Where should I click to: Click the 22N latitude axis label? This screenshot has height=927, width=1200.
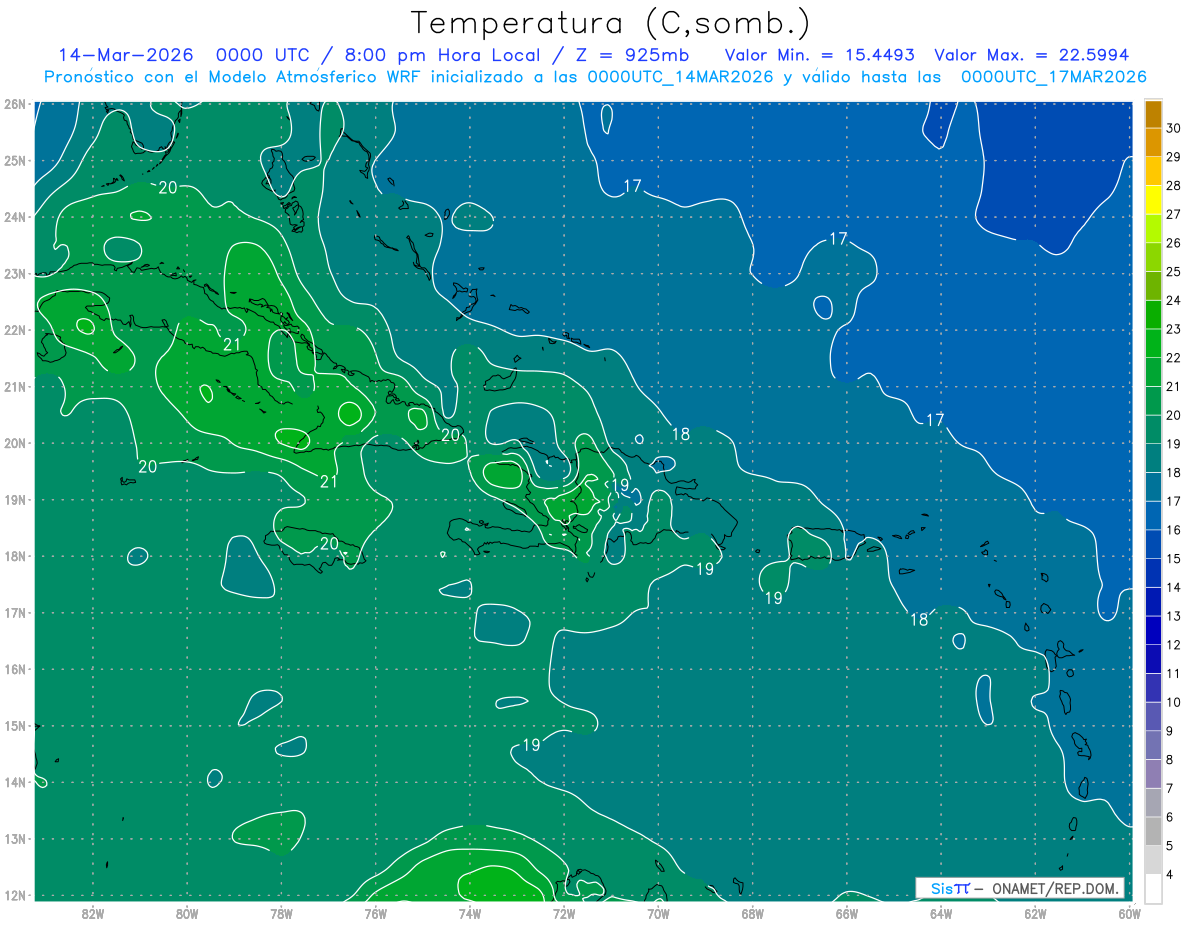[x=14, y=330]
